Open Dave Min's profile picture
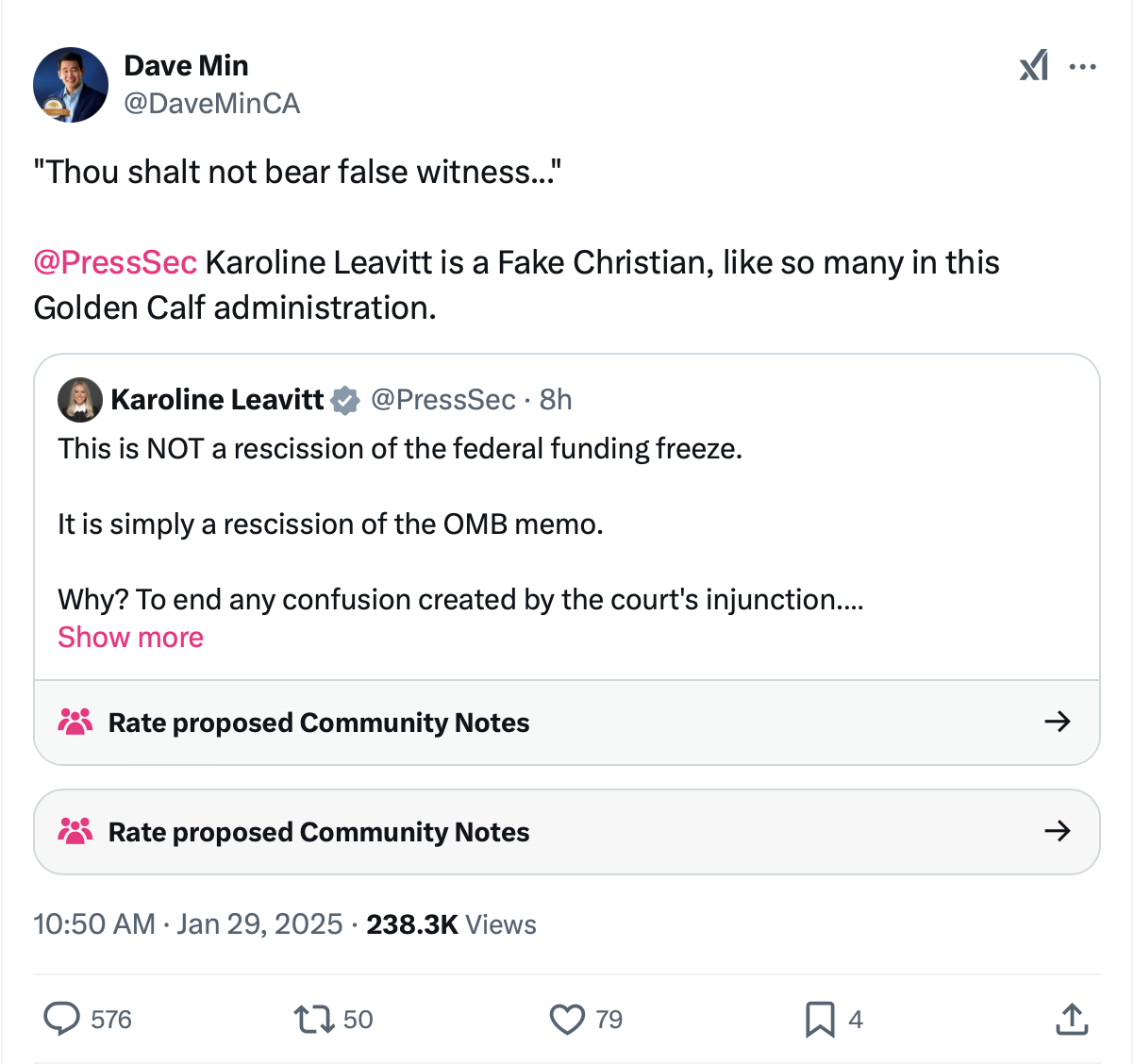 [x=70, y=84]
